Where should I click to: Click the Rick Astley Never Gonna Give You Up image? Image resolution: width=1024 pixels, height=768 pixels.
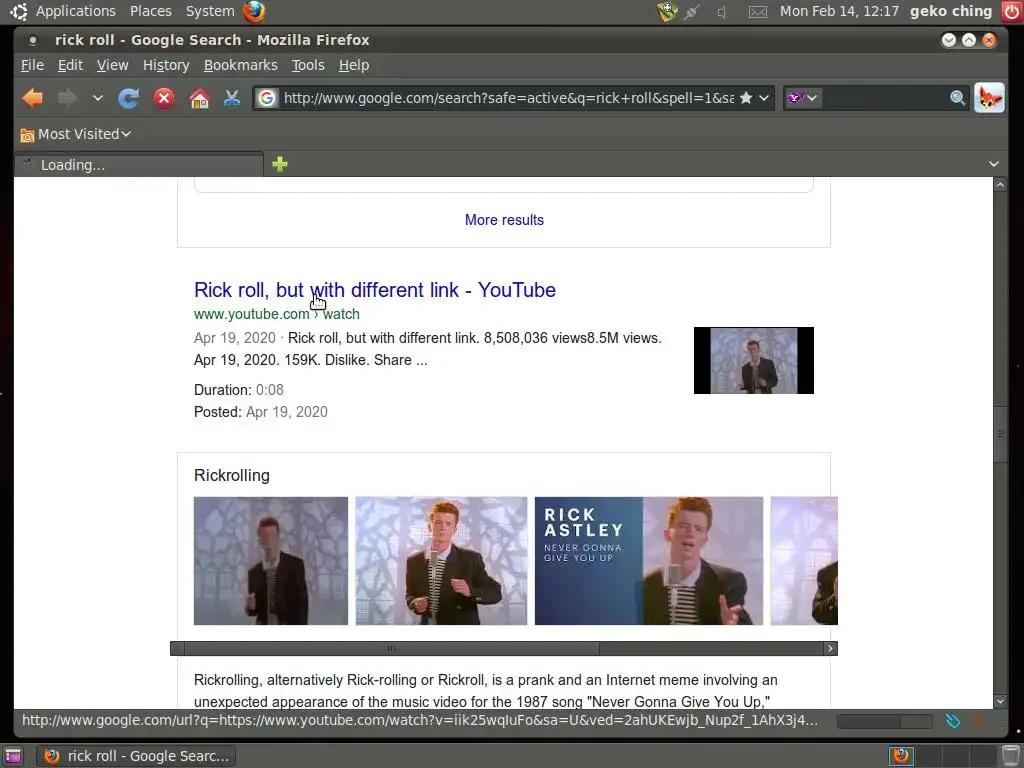pos(648,561)
